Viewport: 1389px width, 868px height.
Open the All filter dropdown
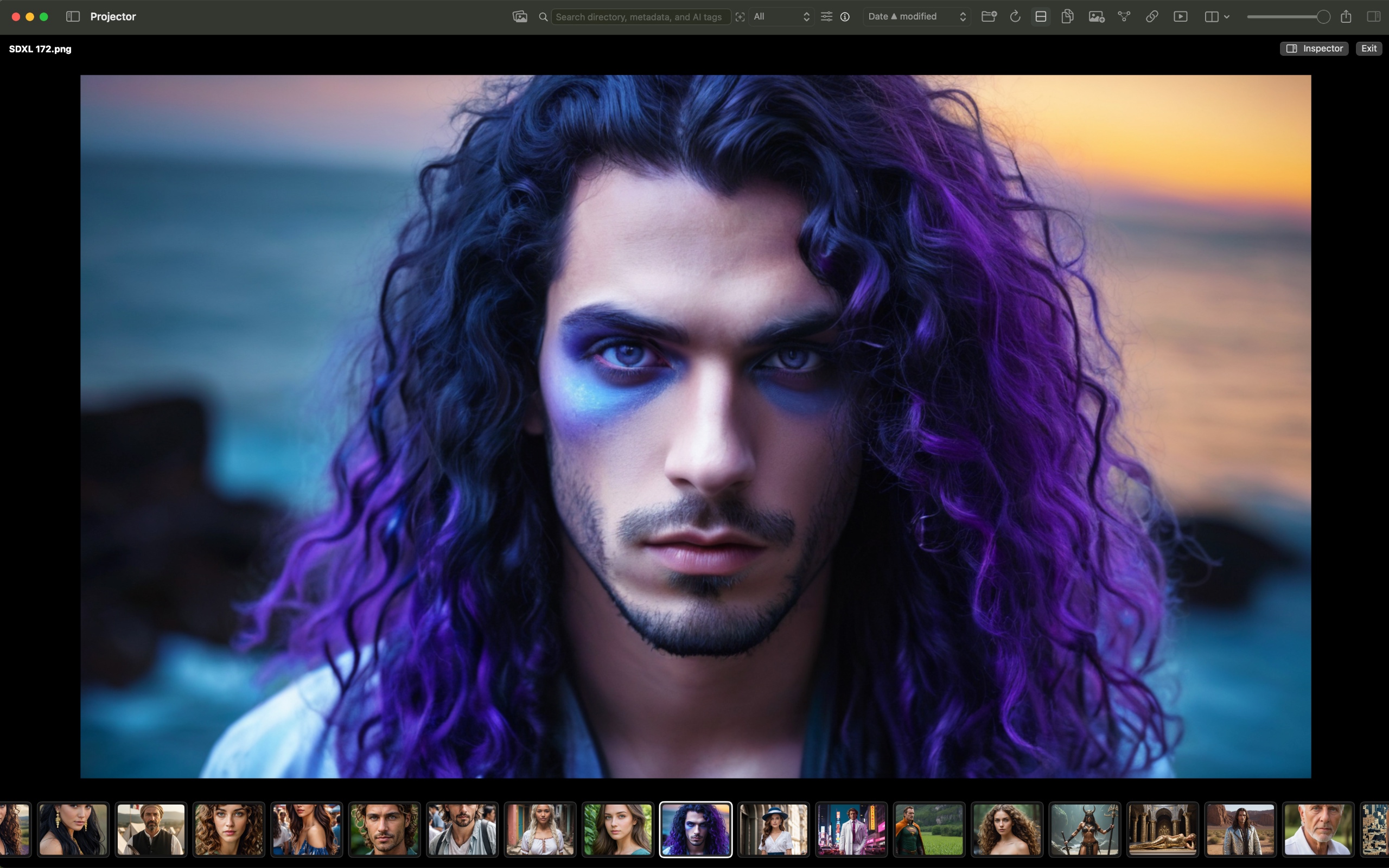click(781, 17)
